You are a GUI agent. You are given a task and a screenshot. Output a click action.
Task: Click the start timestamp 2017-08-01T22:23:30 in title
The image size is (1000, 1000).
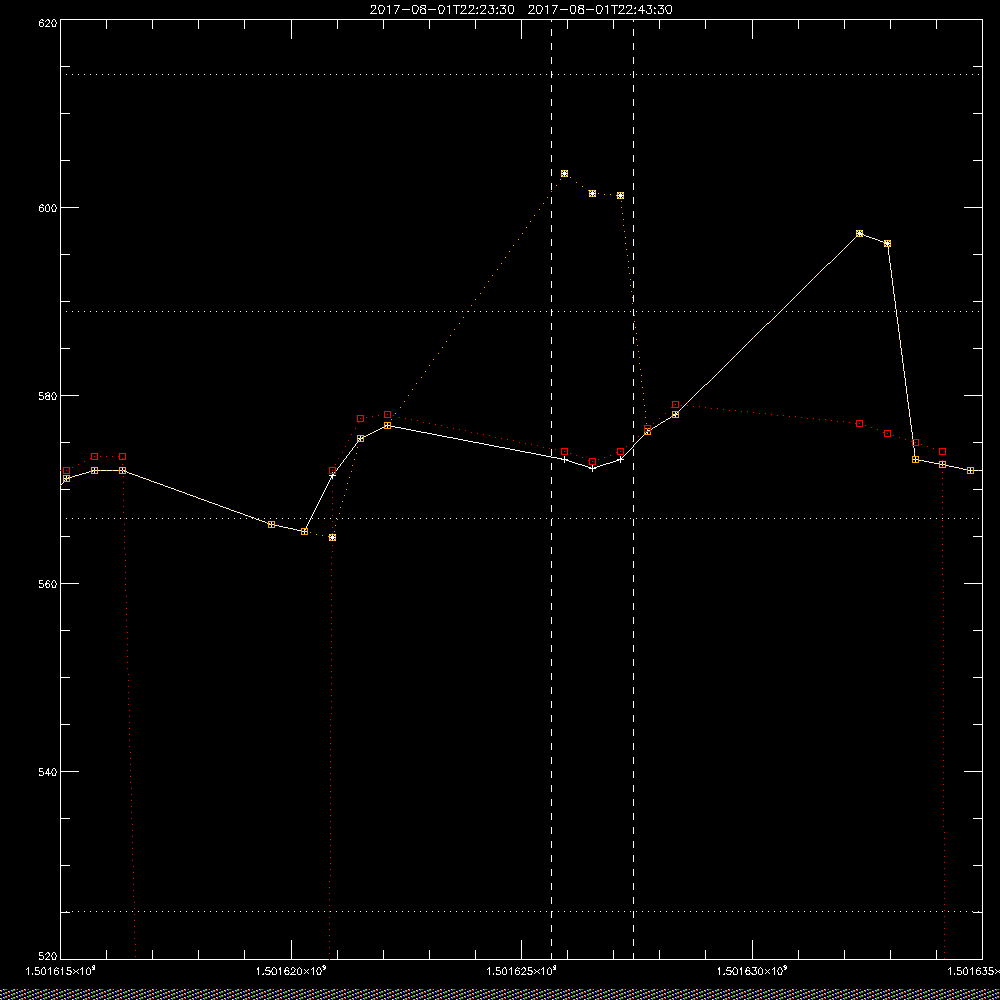[x=442, y=10]
